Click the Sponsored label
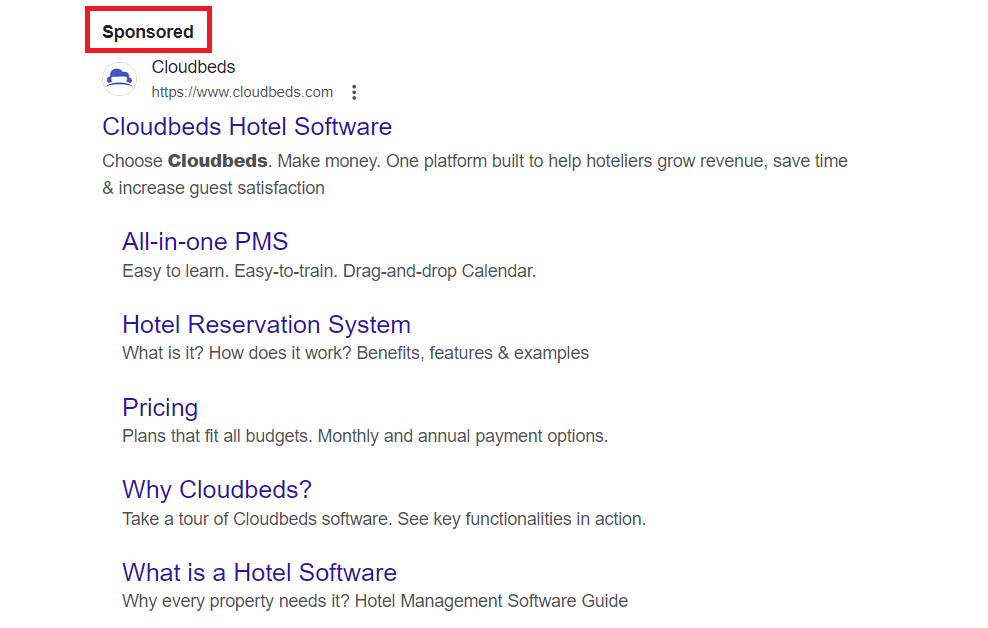 [148, 32]
